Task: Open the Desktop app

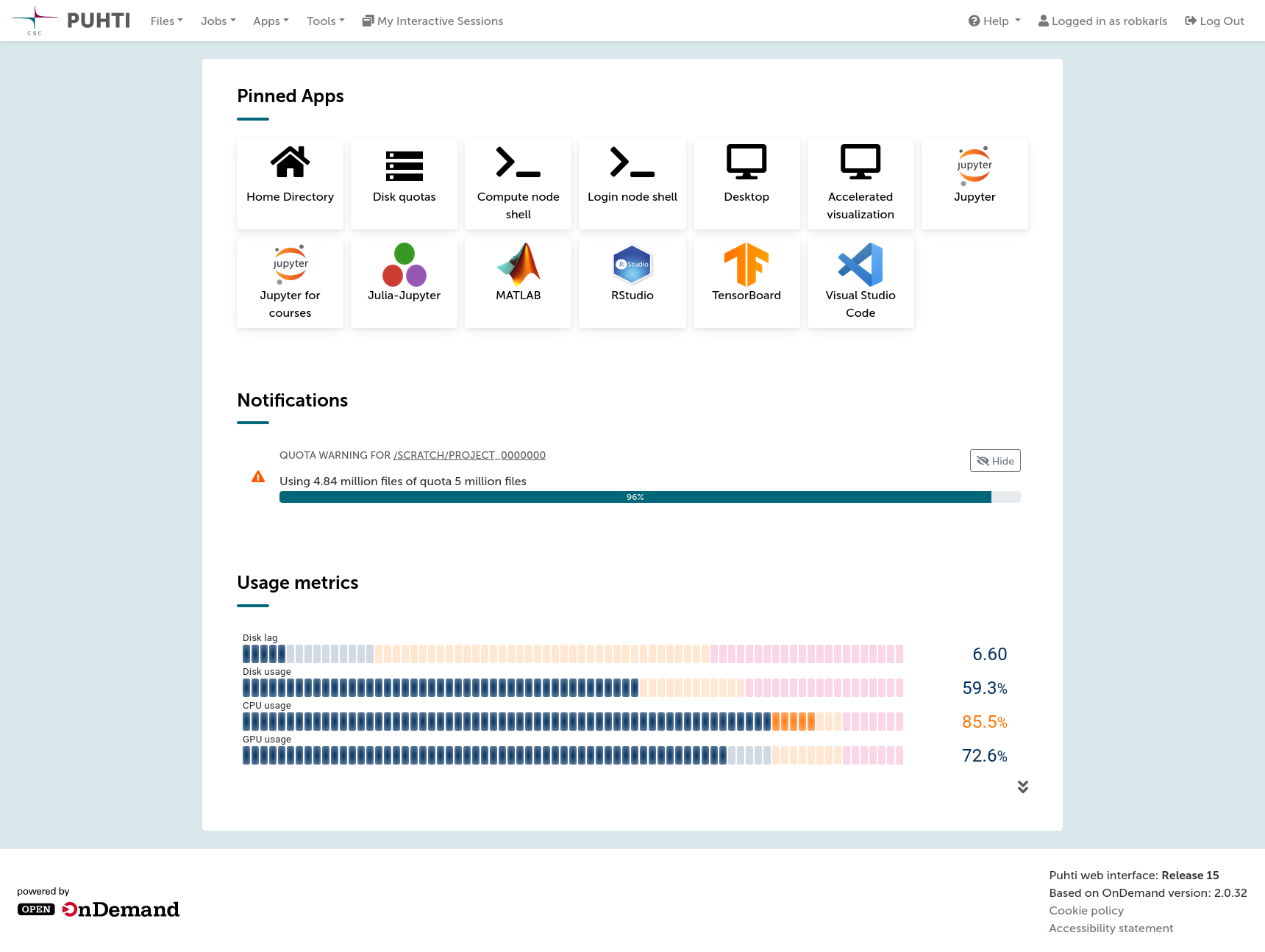Action: (746, 184)
